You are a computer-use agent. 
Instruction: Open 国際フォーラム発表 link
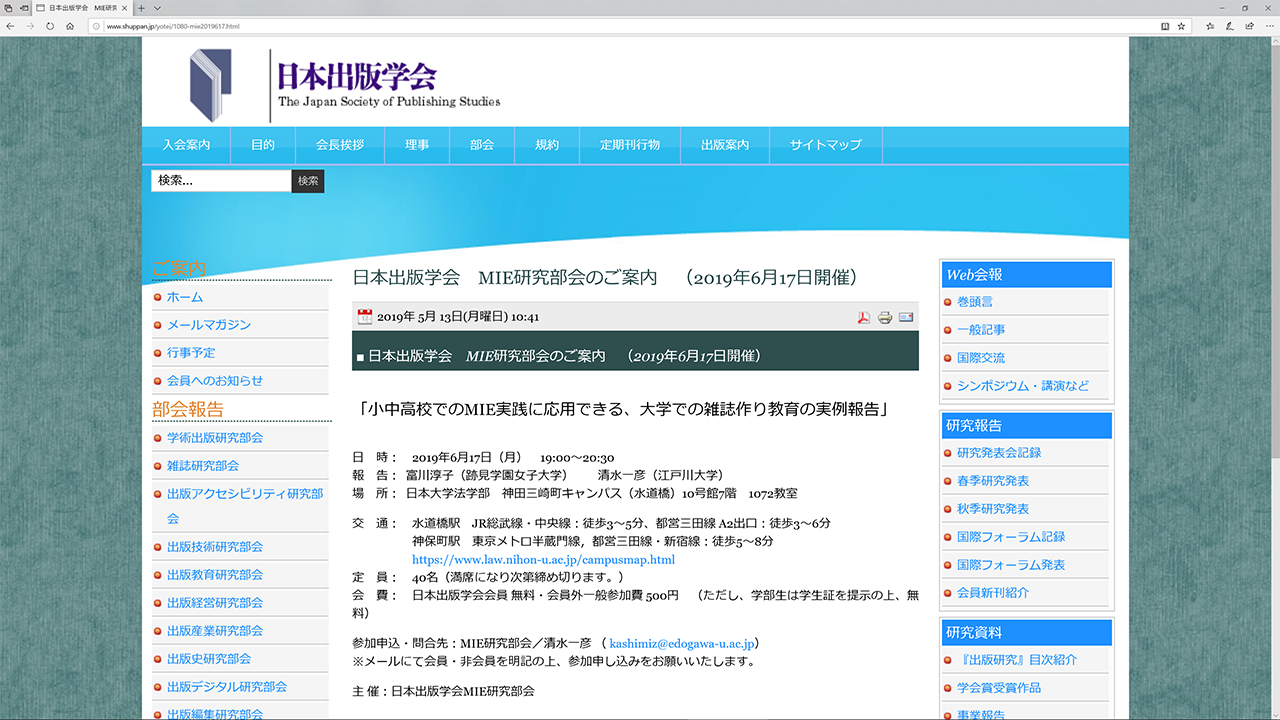(x=1011, y=565)
